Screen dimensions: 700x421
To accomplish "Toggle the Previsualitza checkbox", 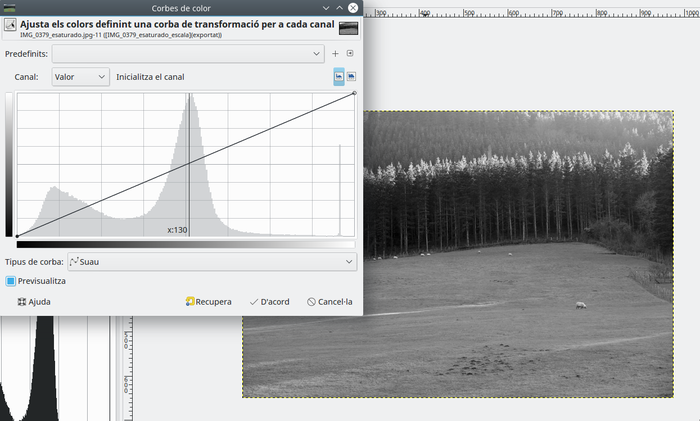I will click(x=11, y=281).
